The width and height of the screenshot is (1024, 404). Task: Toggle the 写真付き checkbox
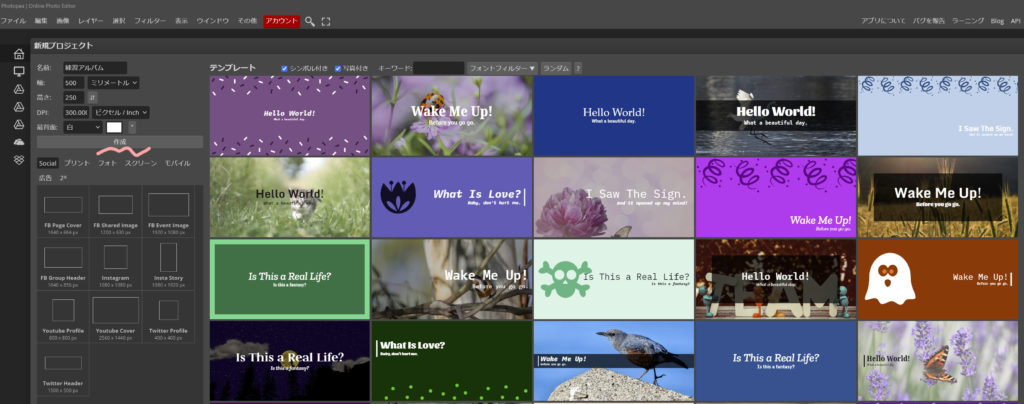pyautogui.click(x=338, y=68)
